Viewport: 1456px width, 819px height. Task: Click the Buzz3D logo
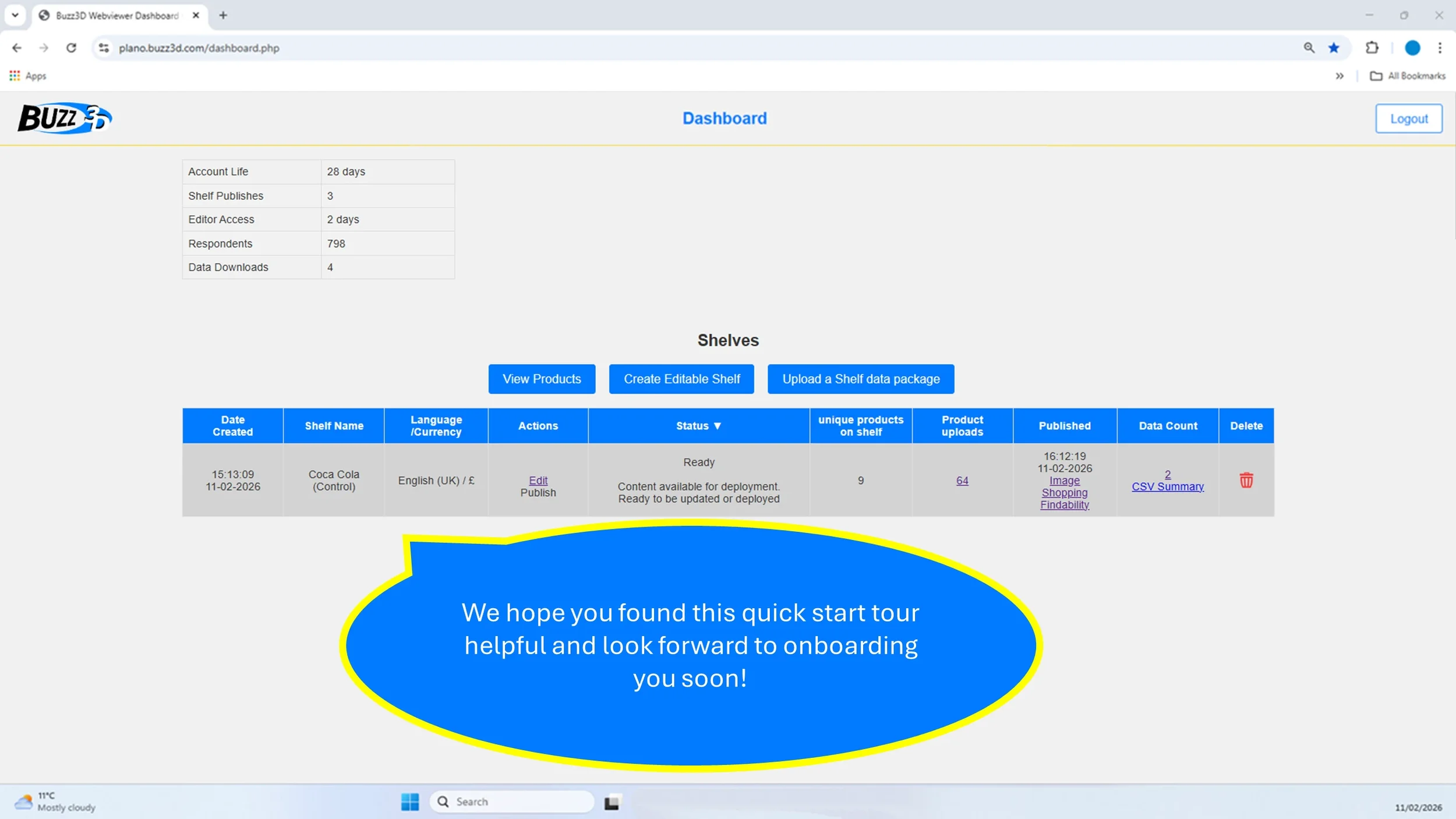point(64,118)
